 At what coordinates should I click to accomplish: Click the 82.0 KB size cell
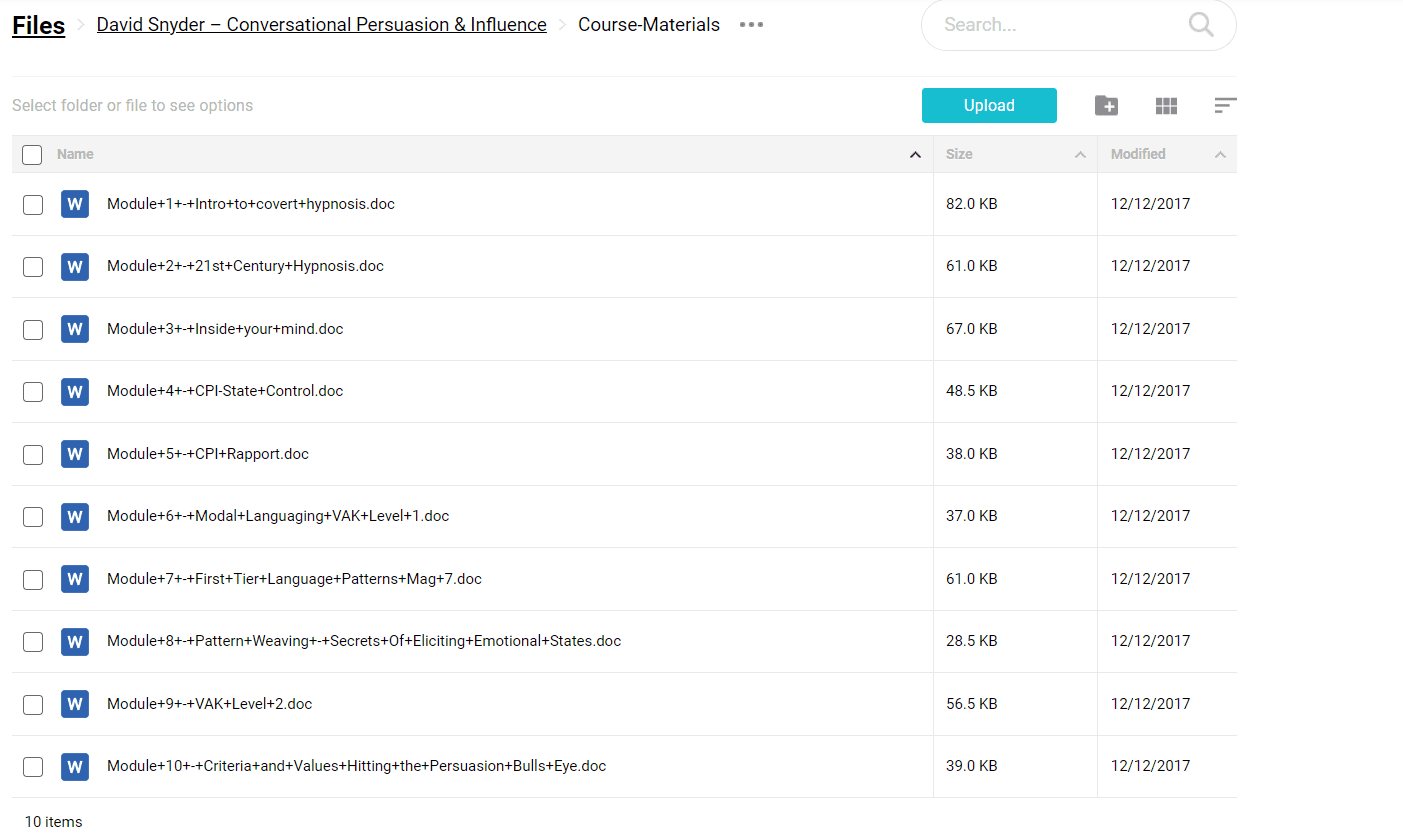click(971, 204)
